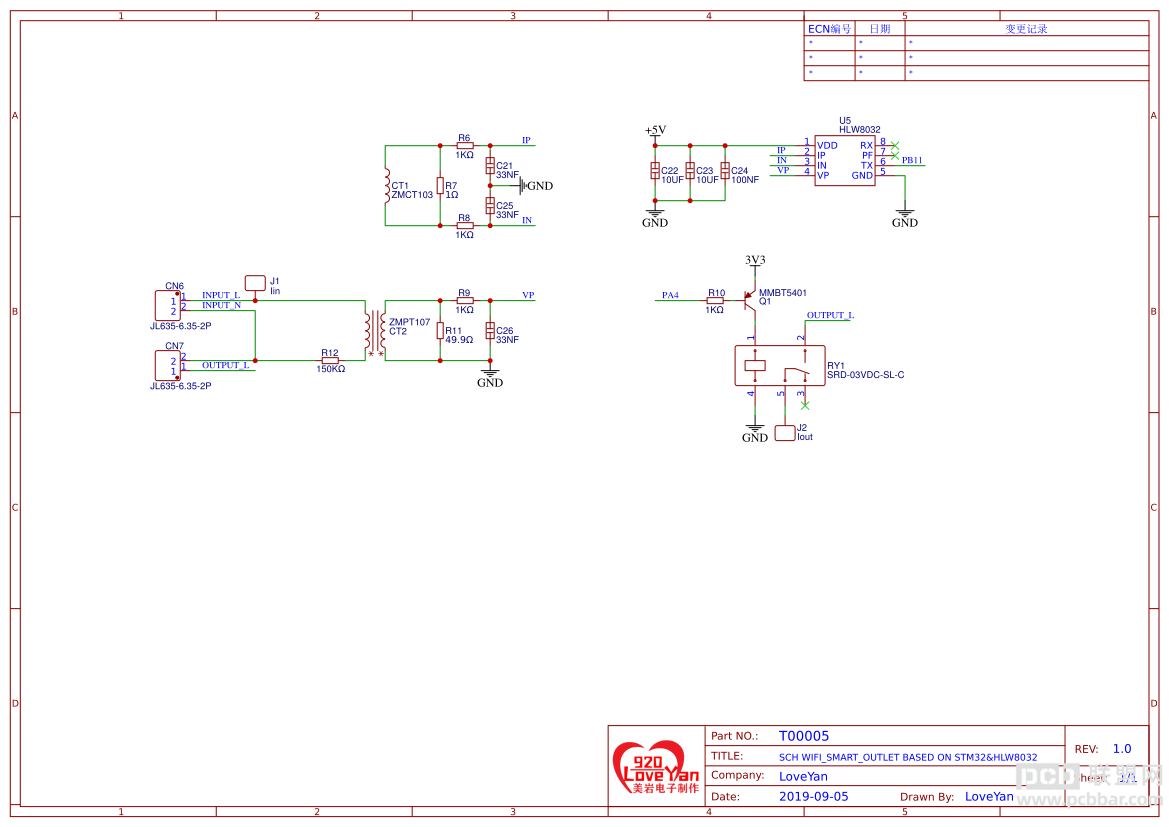The width and height of the screenshot is (1169, 827).
Task: Click the C24 100NF capacitor
Action: tap(725, 171)
